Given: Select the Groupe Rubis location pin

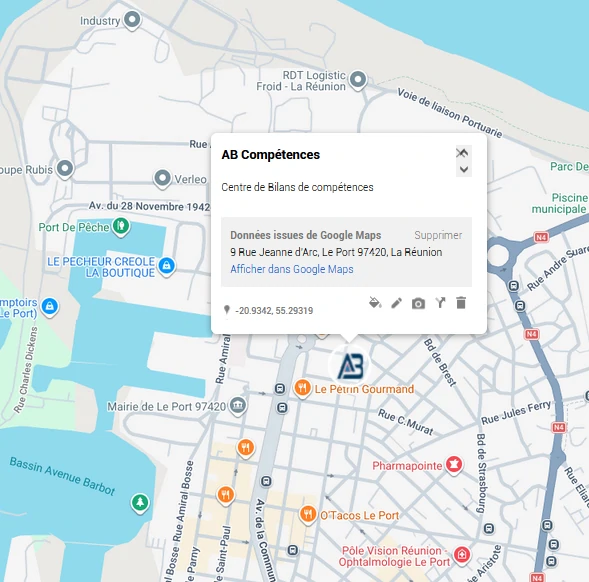Looking at the screenshot, I should (65, 169).
